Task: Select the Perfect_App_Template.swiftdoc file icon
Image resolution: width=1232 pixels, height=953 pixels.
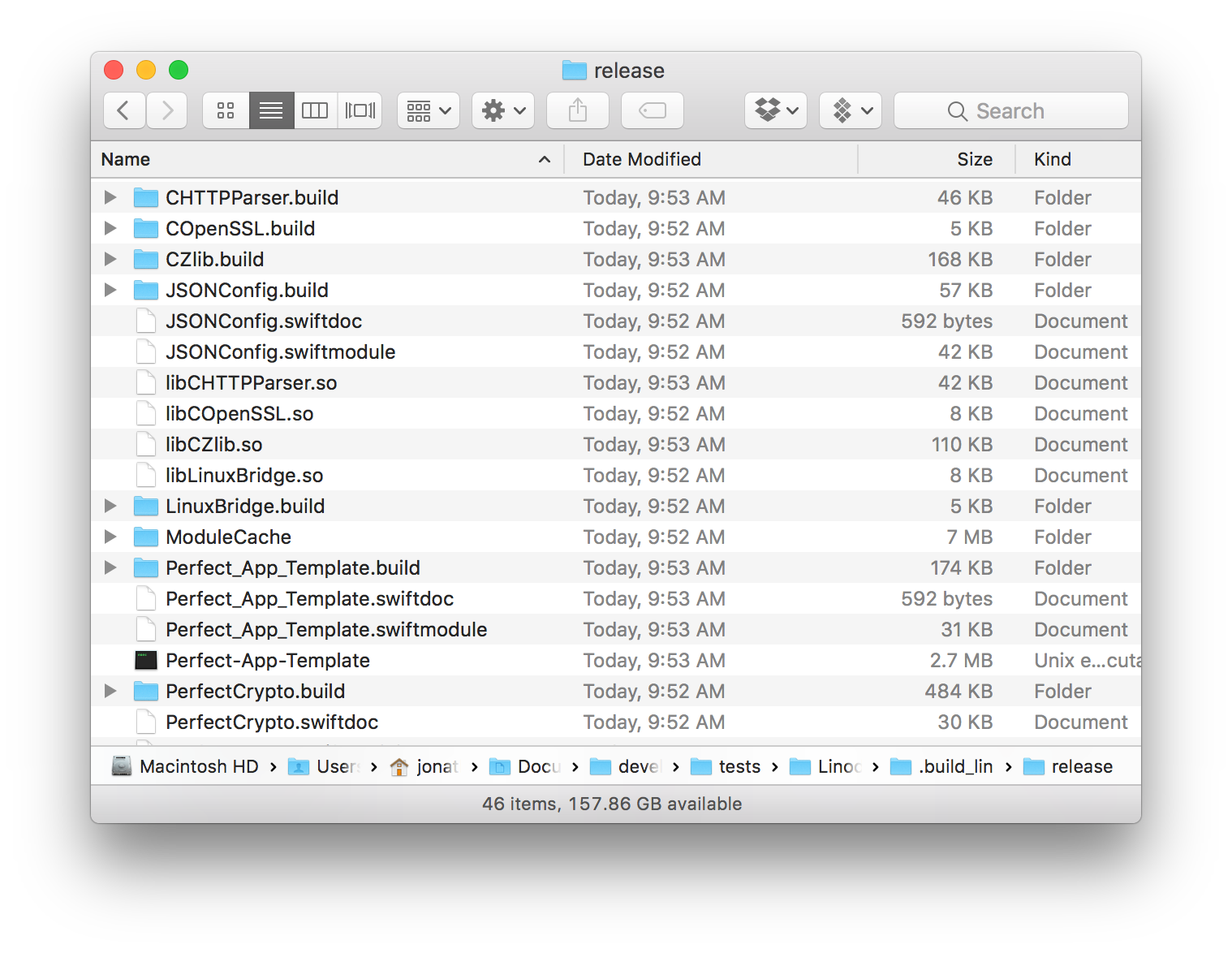Action: tap(146, 598)
